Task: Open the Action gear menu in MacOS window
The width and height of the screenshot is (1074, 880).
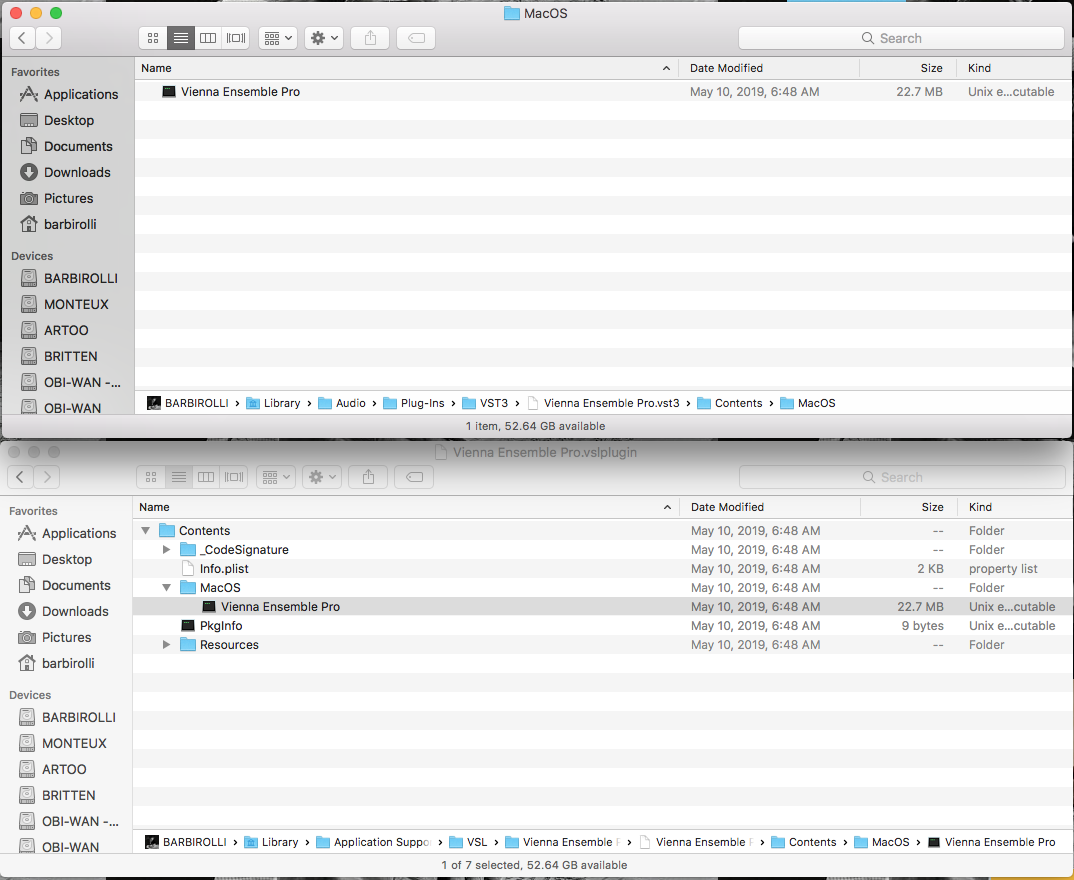Action: 324,38
